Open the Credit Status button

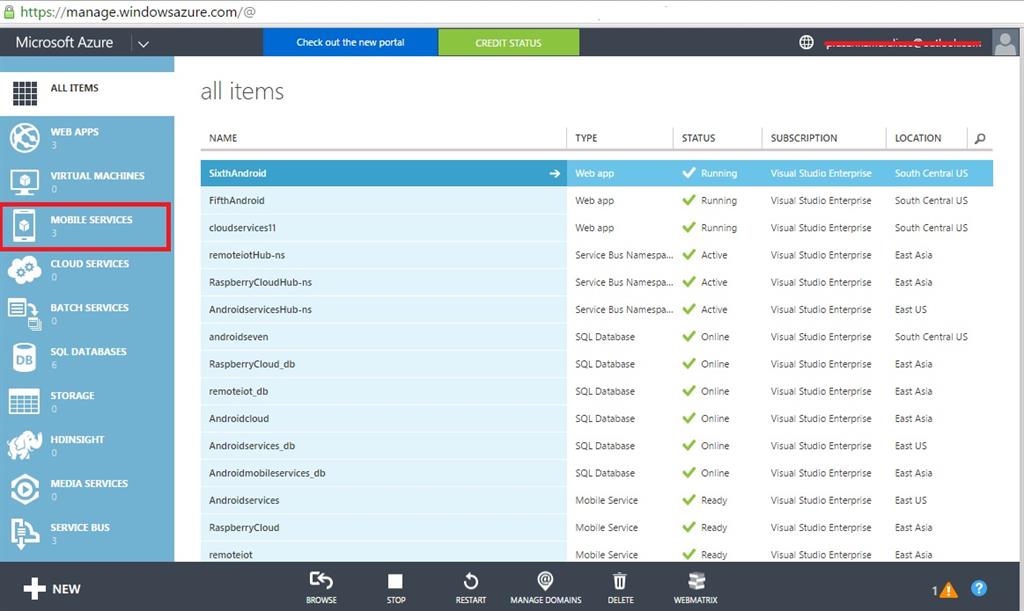coord(508,42)
